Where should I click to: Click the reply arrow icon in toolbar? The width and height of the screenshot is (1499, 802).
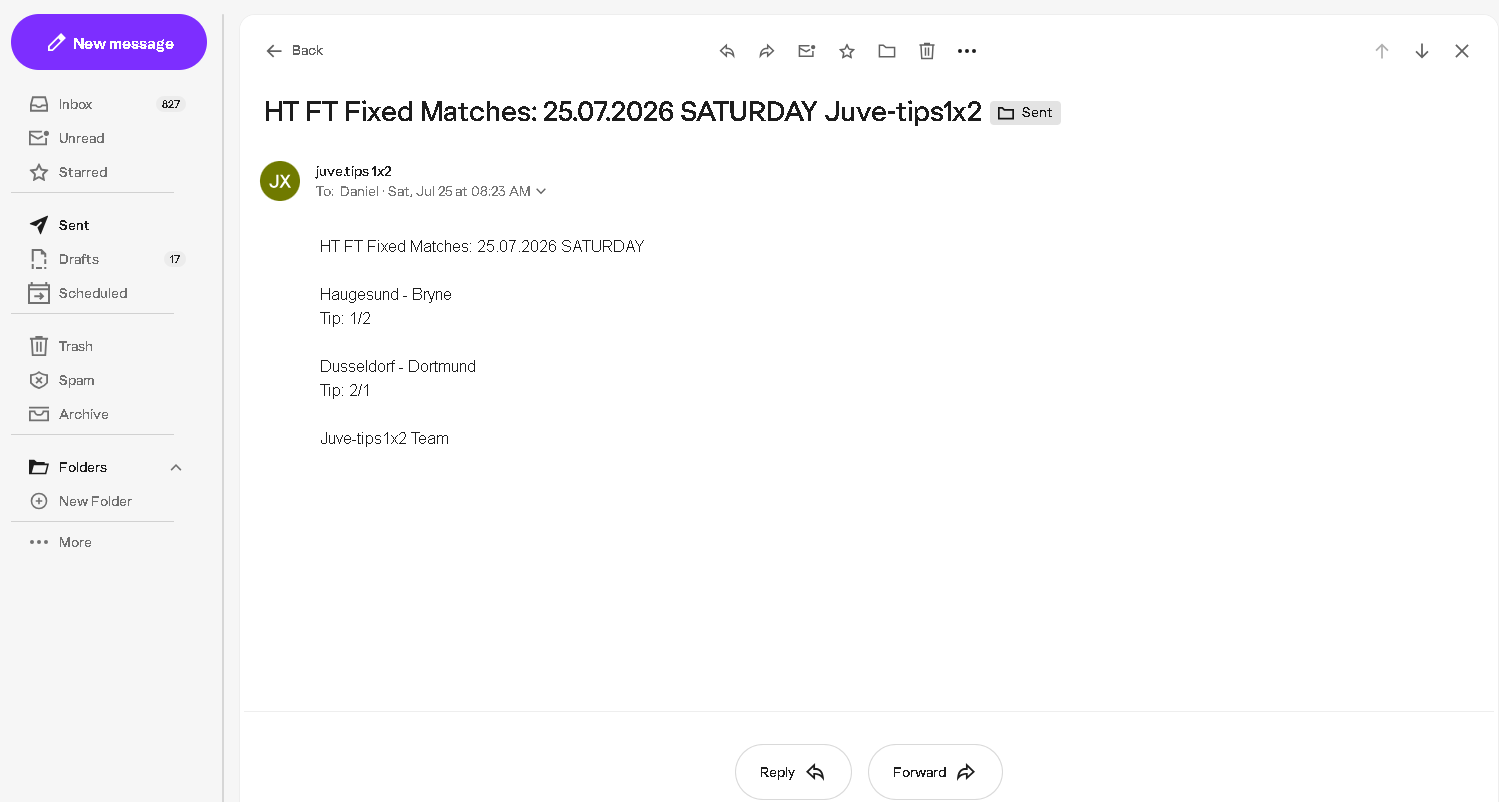click(x=727, y=51)
